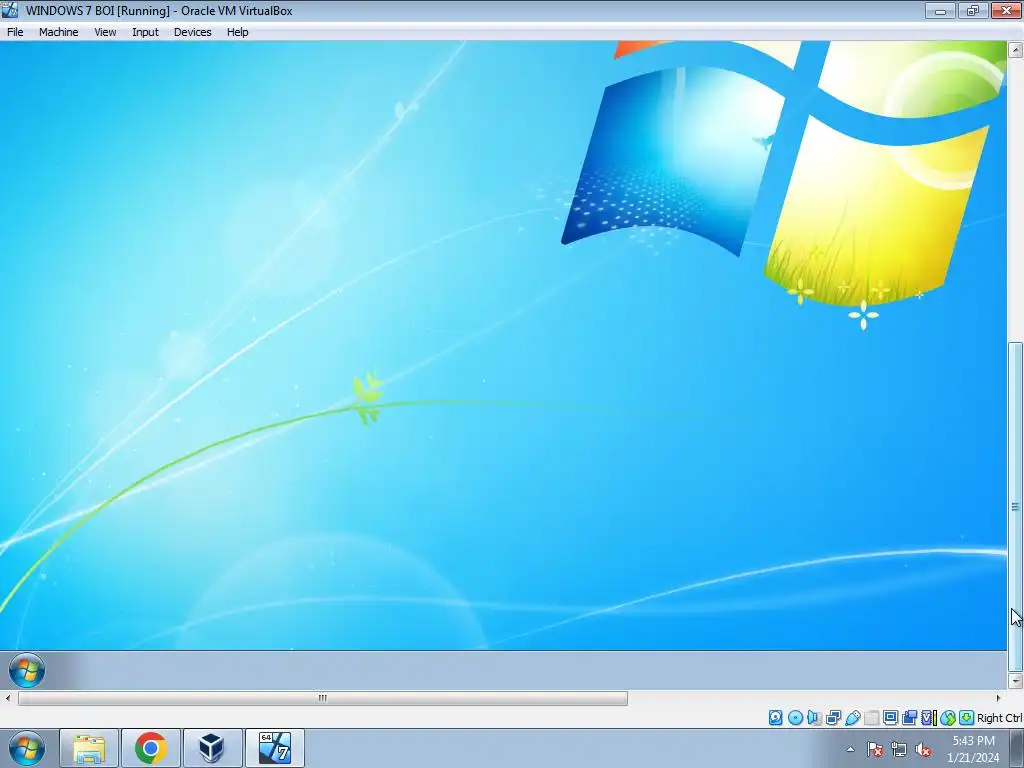Restore down the VirtualBox VM window

tap(973, 10)
